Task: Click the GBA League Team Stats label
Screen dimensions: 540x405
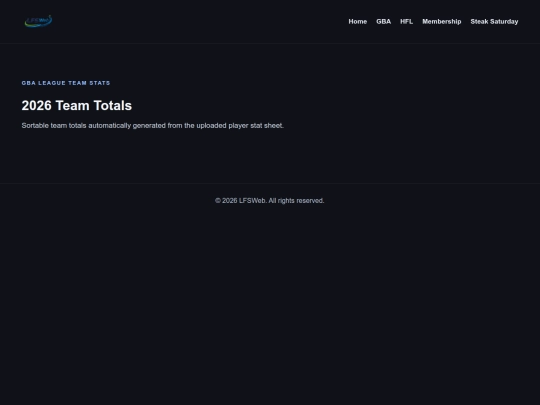Action: (x=66, y=83)
